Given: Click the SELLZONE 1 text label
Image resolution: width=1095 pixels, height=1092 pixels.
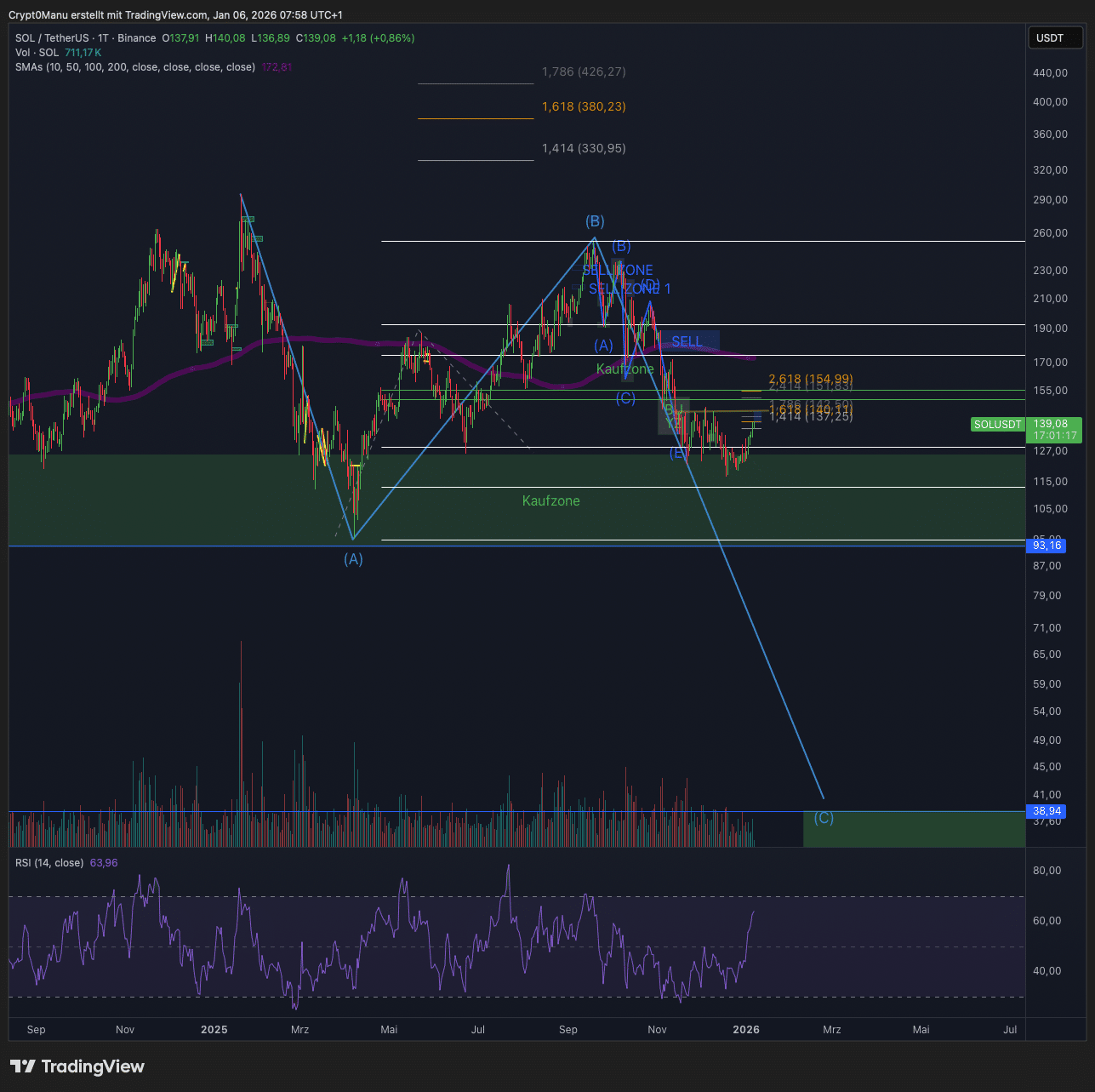Looking at the screenshot, I should click(630, 289).
